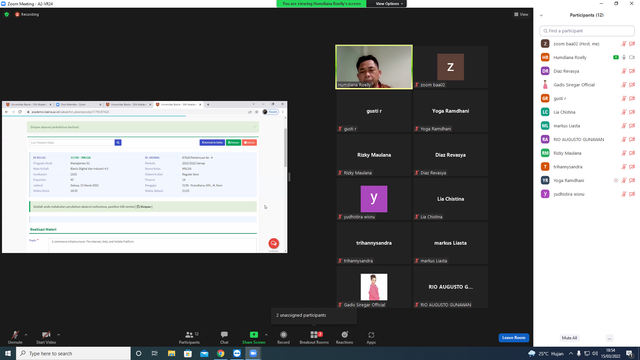Click Simpan green button in shared browser
Image resolution: width=640 pixels, height=360 pixels.
tap(233, 142)
